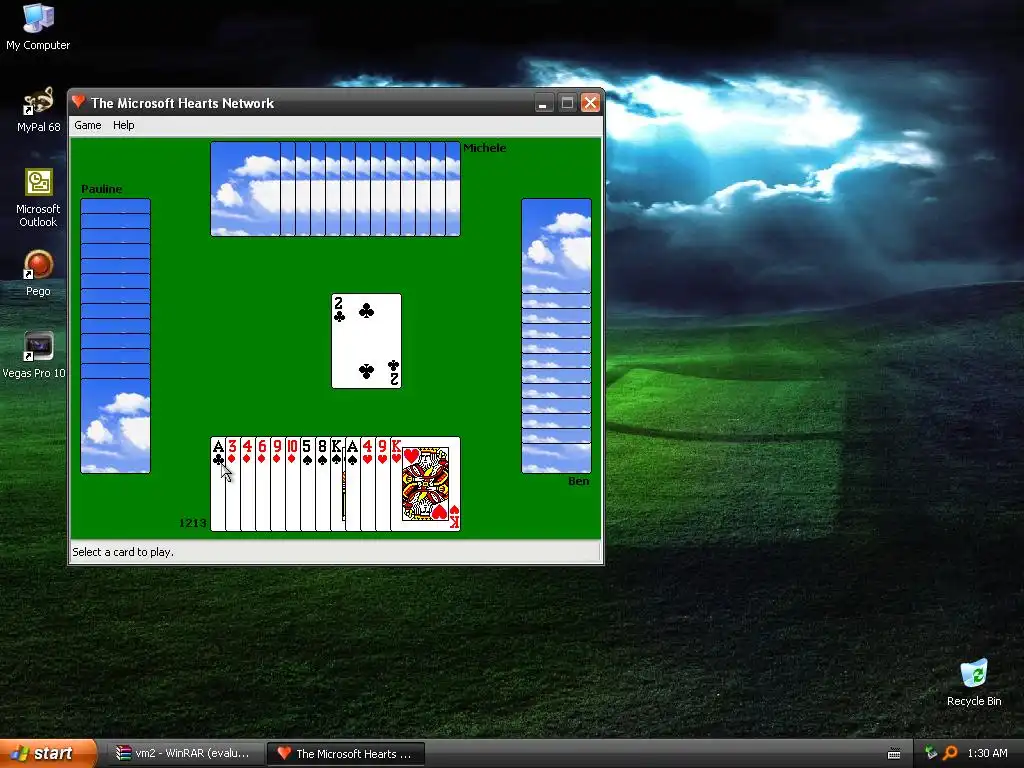Open the Game menu
This screenshot has height=768, width=1024.
(88, 125)
